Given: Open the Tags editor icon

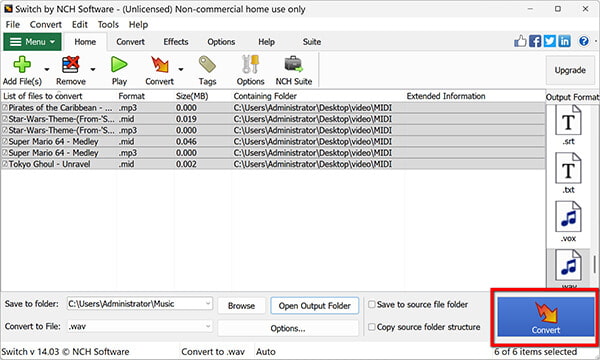Looking at the screenshot, I should pos(207,64).
